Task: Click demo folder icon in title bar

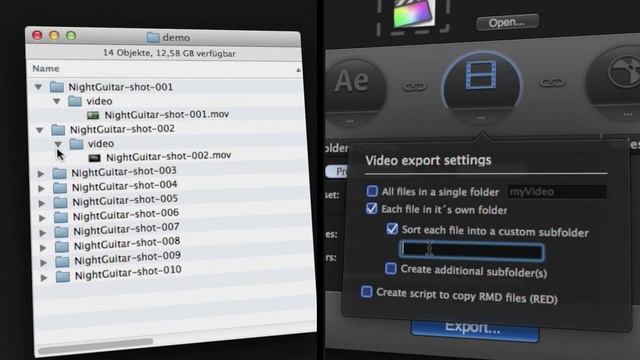Action: (x=153, y=38)
